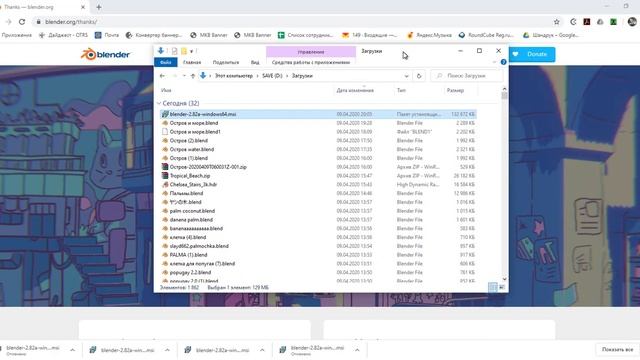Image resolution: width=640 pixels, height=360 pixels.
Task: Switch to the large icons view layout
Action: tap(502, 287)
